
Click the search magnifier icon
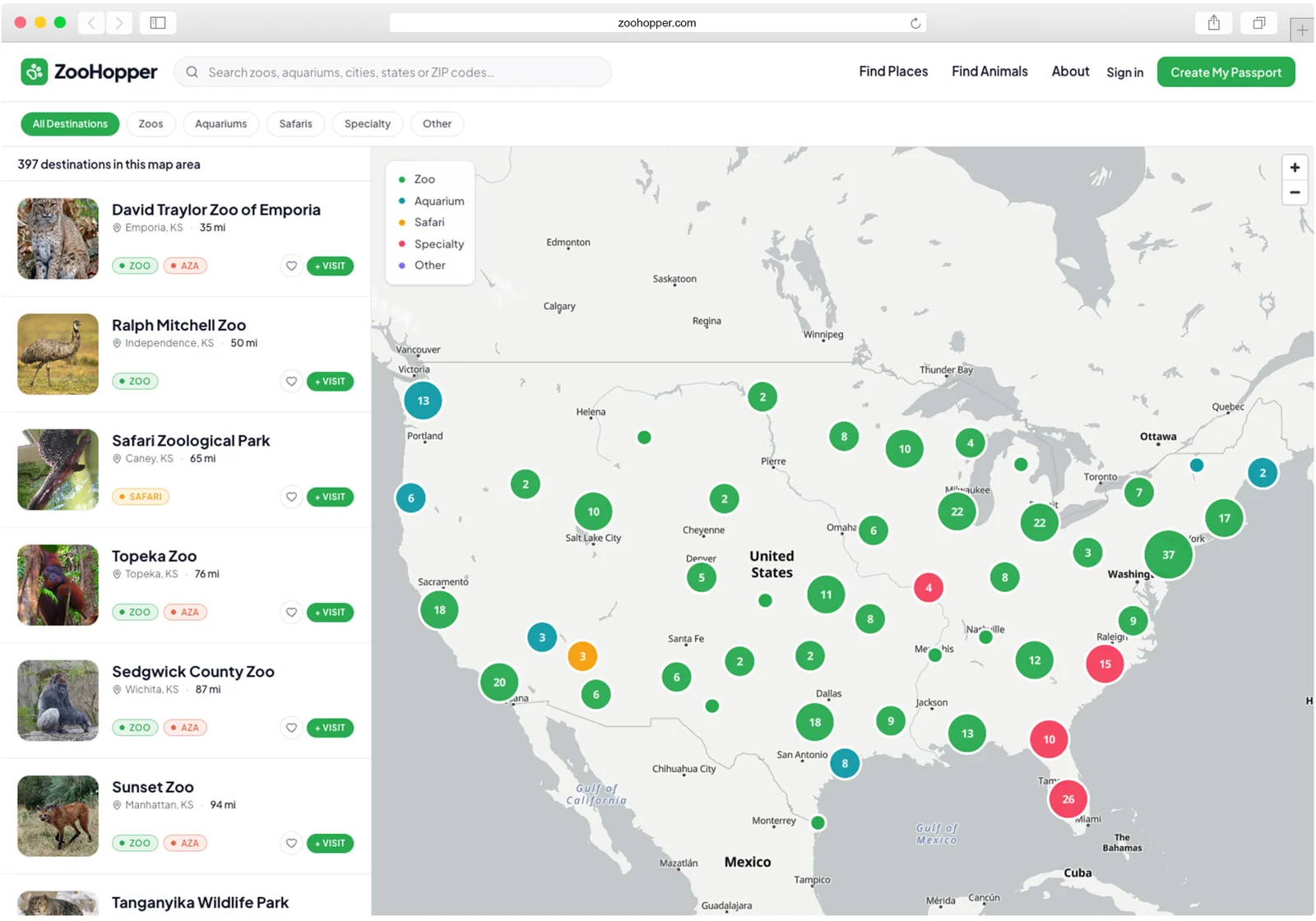click(x=192, y=72)
